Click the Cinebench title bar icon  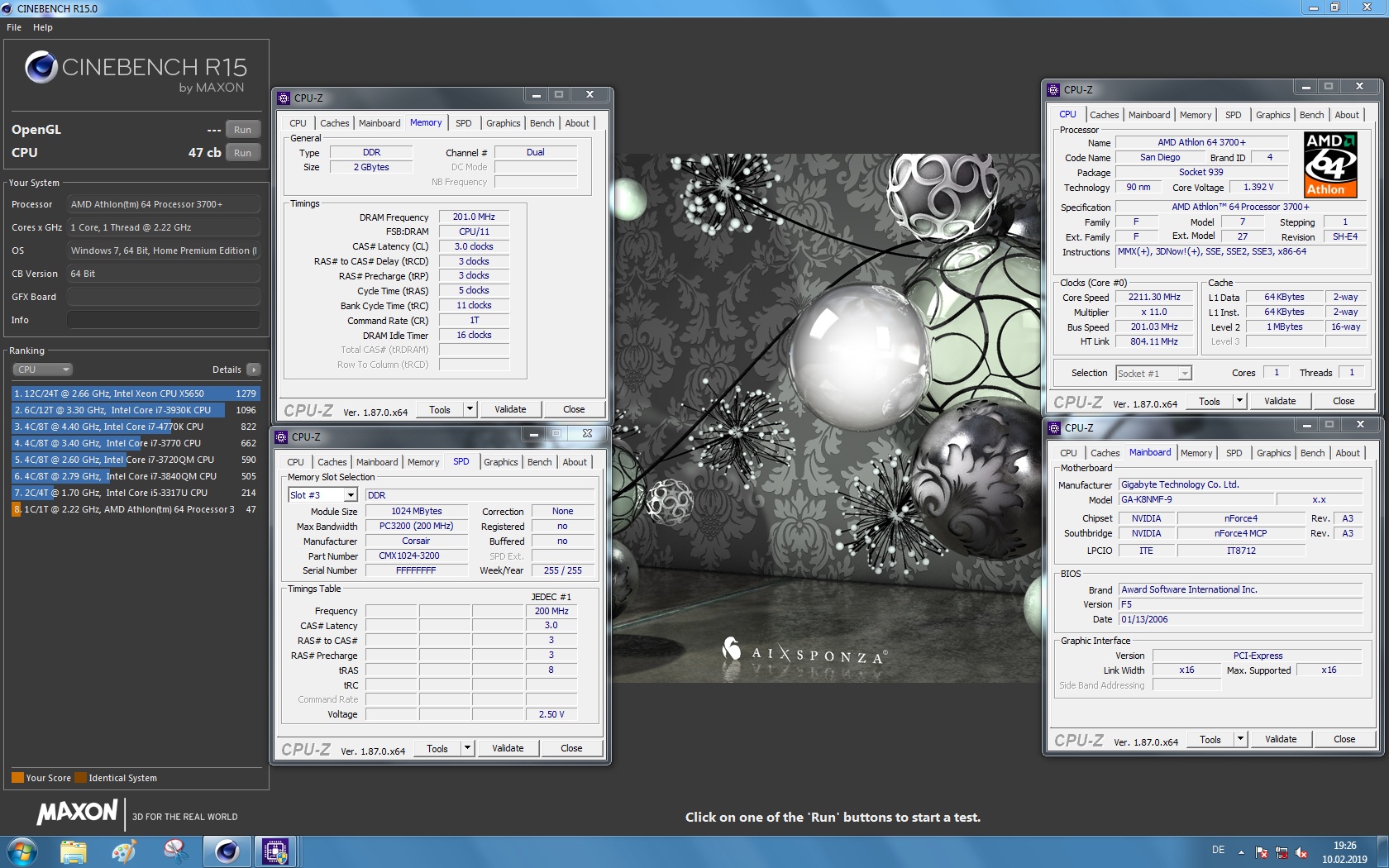pyautogui.click(x=7, y=8)
